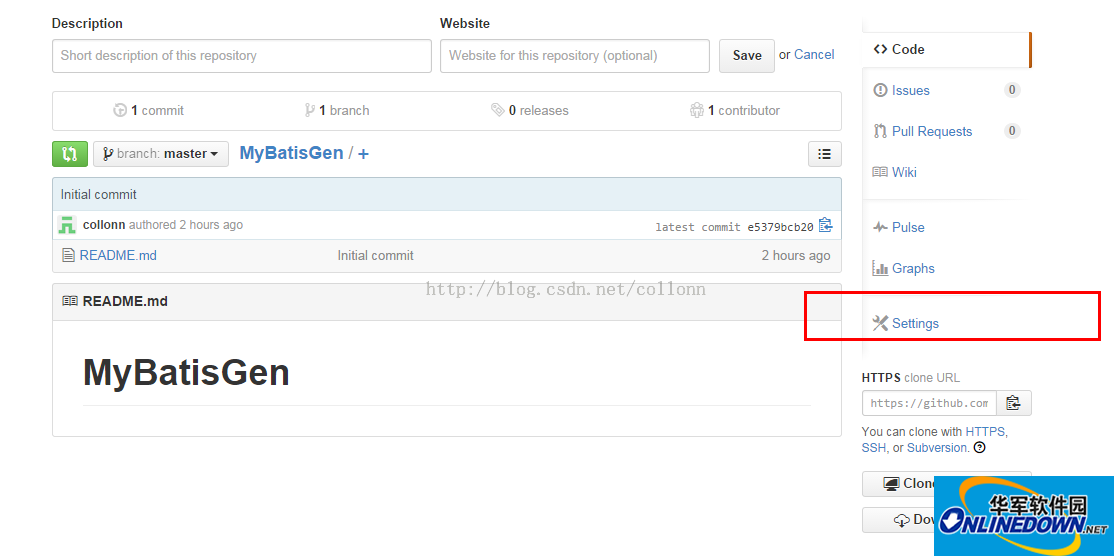
Task: Click the README.md file document icon
Action: [x=68, y=255]
